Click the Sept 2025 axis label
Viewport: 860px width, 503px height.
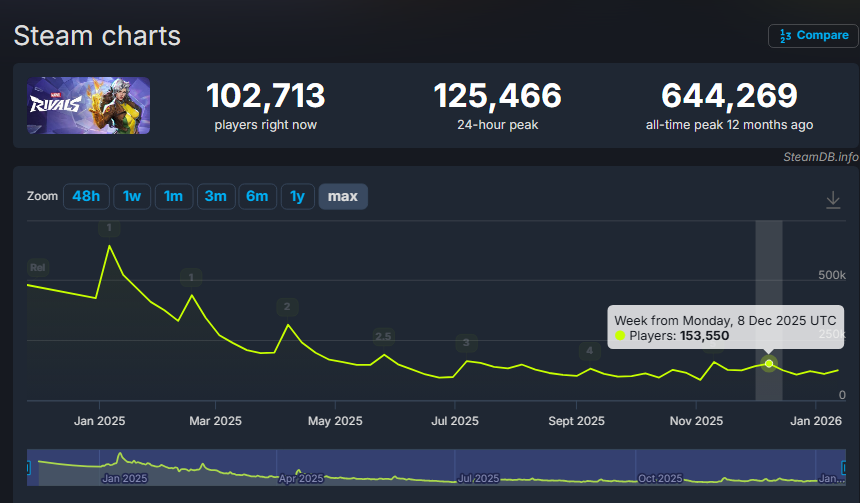(576, 421)
